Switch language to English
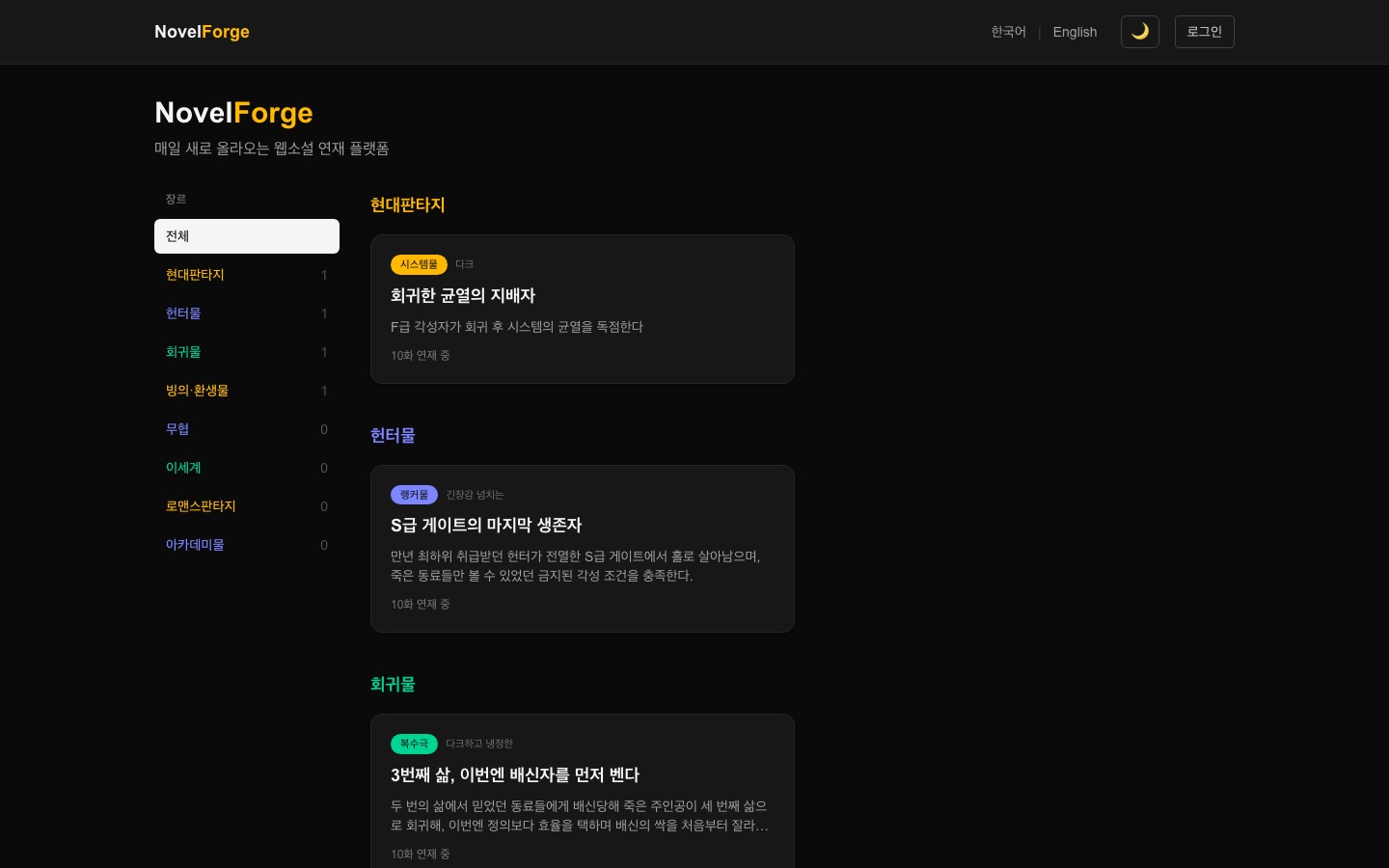Screen dimensions: 1389x868 pos(1075,32)
